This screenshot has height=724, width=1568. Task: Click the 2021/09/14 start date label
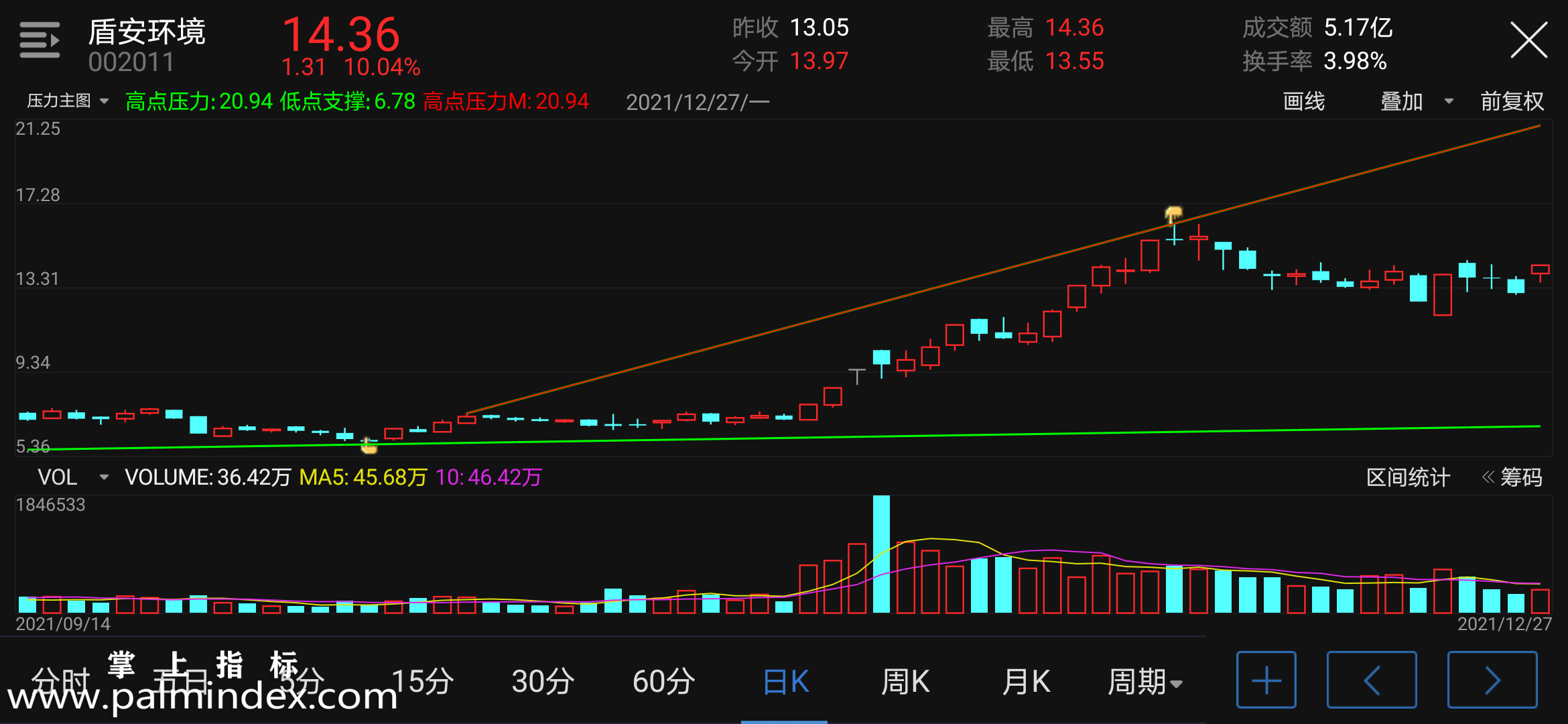click(x=63, y=624)
